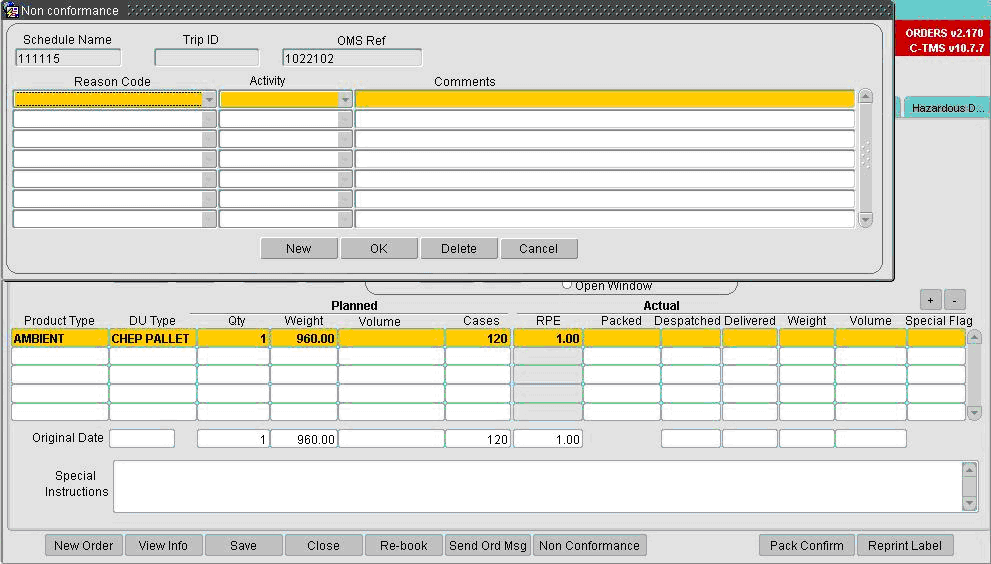Viewport: 991px width, 564px height.
Task: Select the CHEP PALLET DU type cell
Action: pyautogui.click(x=152, y=338)
